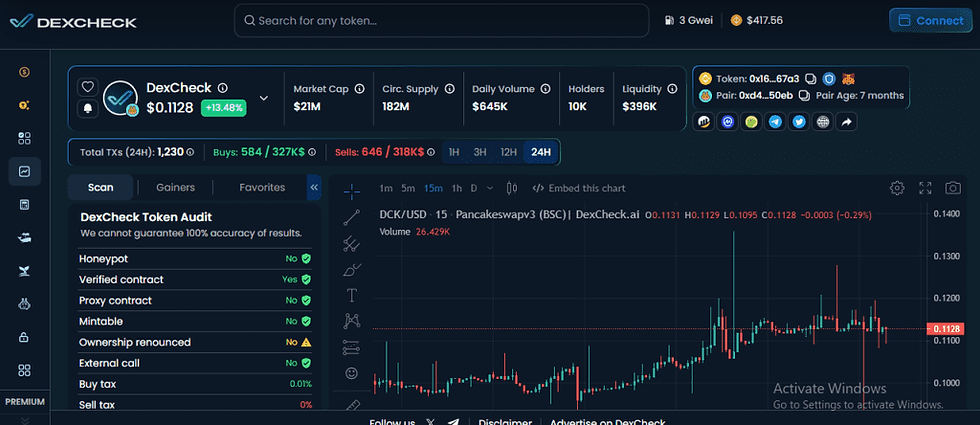Set transaction period to 24H

541,152
